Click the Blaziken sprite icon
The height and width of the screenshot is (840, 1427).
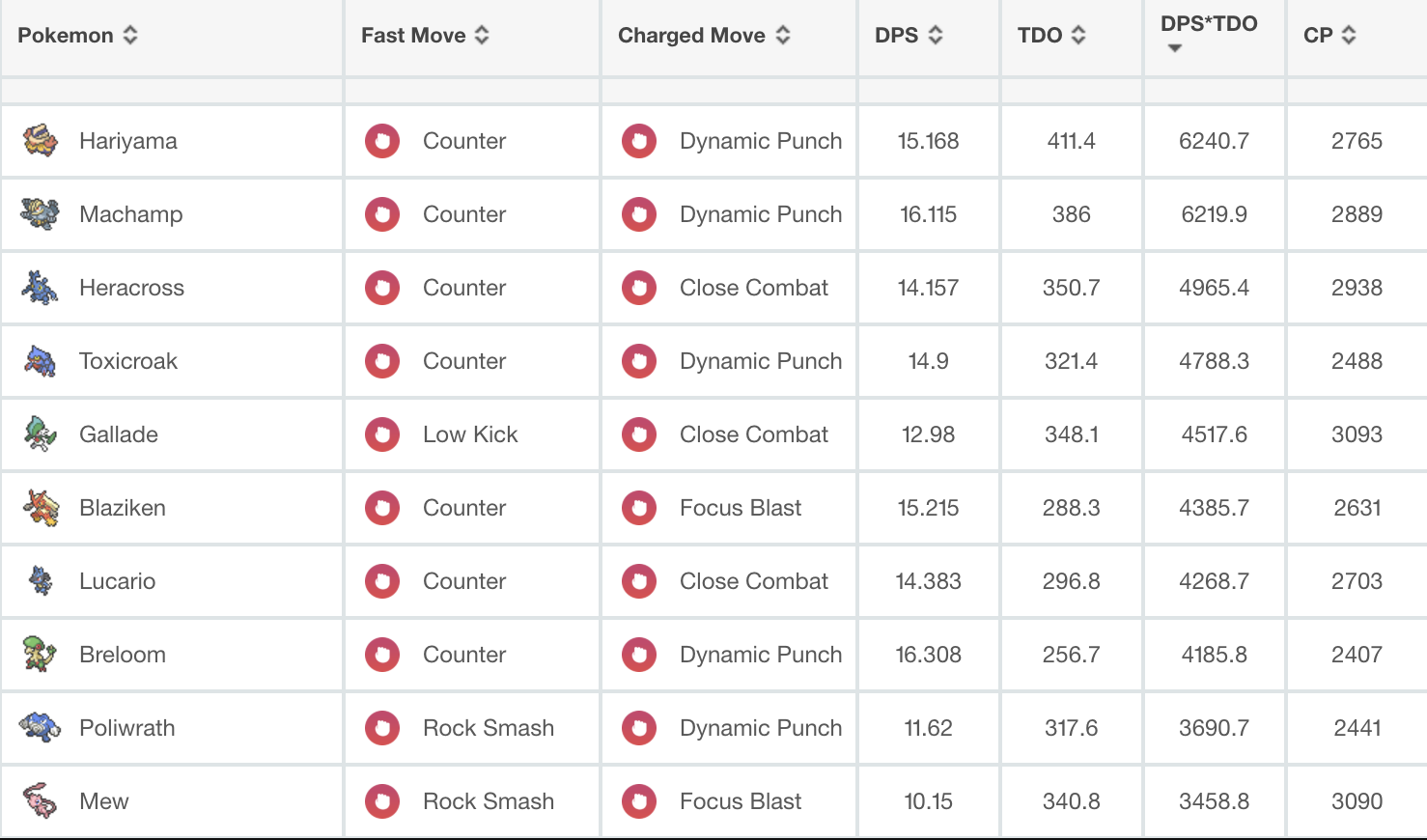click(41, 508)
